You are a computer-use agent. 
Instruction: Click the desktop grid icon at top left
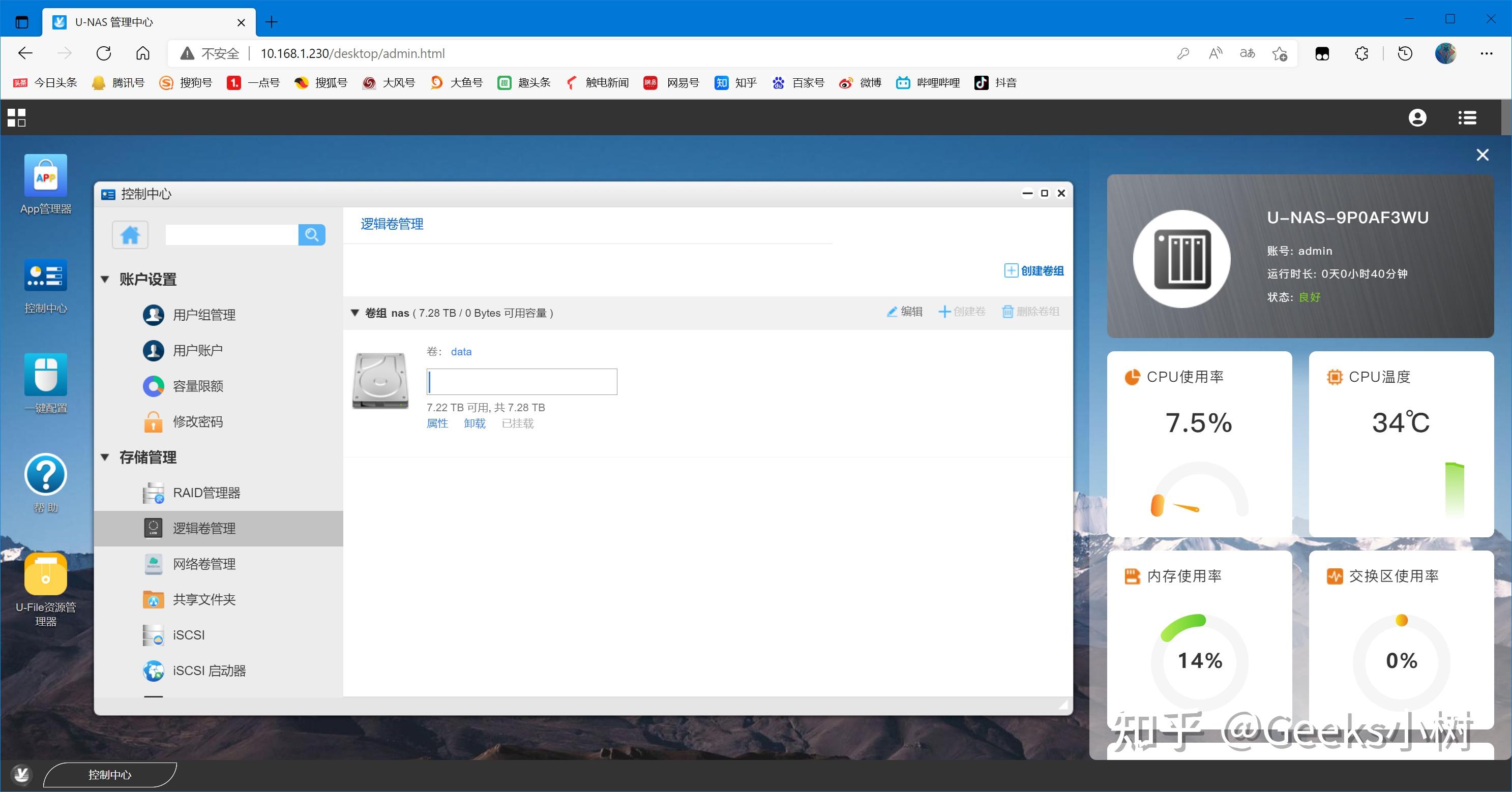coord(16,118)
